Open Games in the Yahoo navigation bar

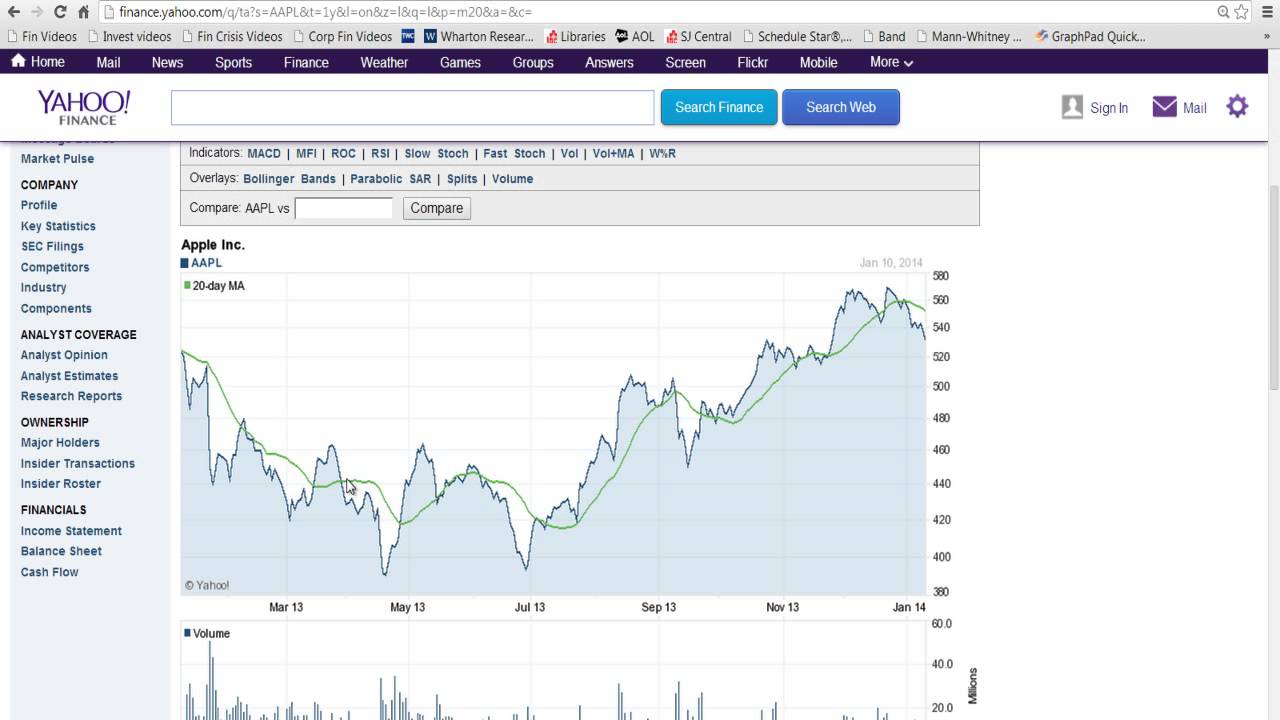(x=460, y=62)
